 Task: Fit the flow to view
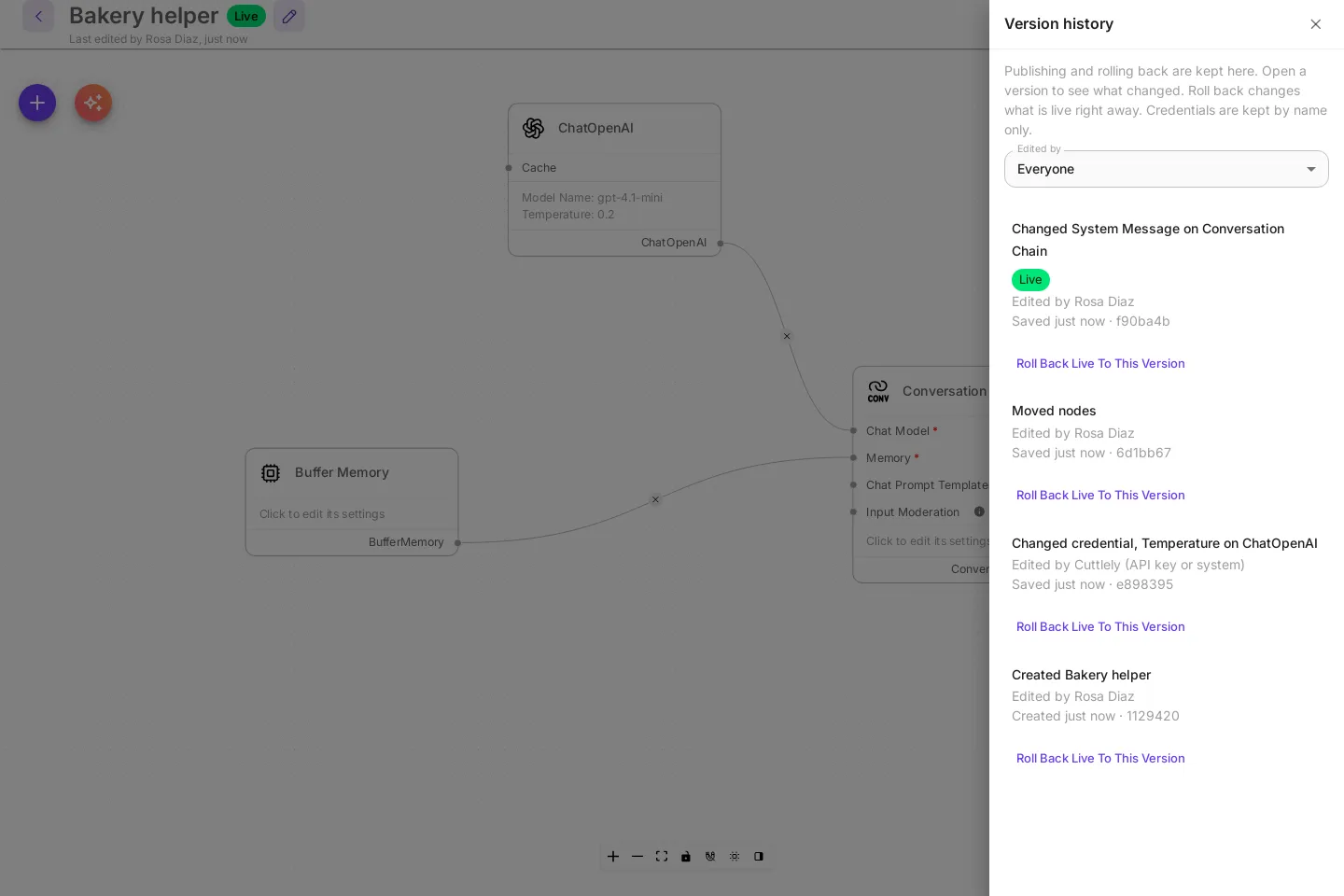click(662, 856)
